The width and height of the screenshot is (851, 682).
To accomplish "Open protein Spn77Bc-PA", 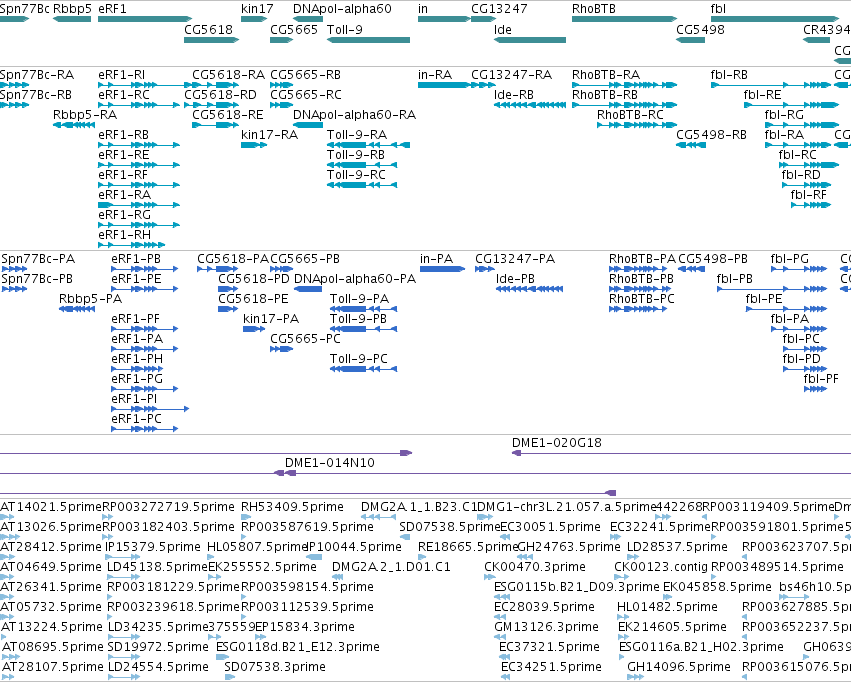I will 15,269.
